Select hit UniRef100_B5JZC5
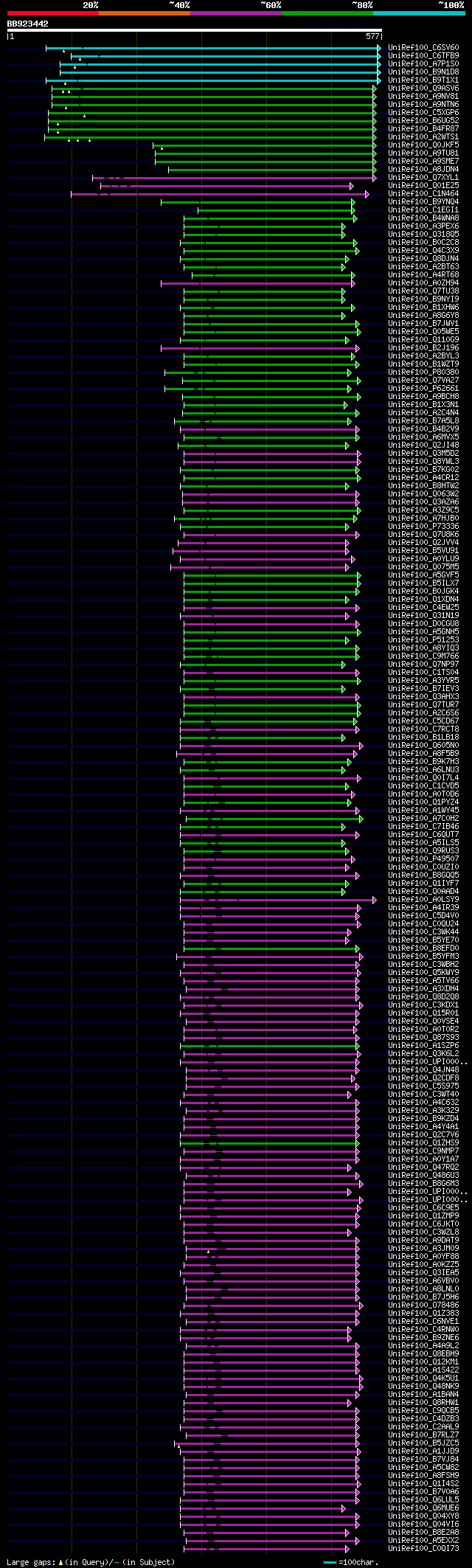The height and width of the screenshot is (1568, 472). 423,1443
